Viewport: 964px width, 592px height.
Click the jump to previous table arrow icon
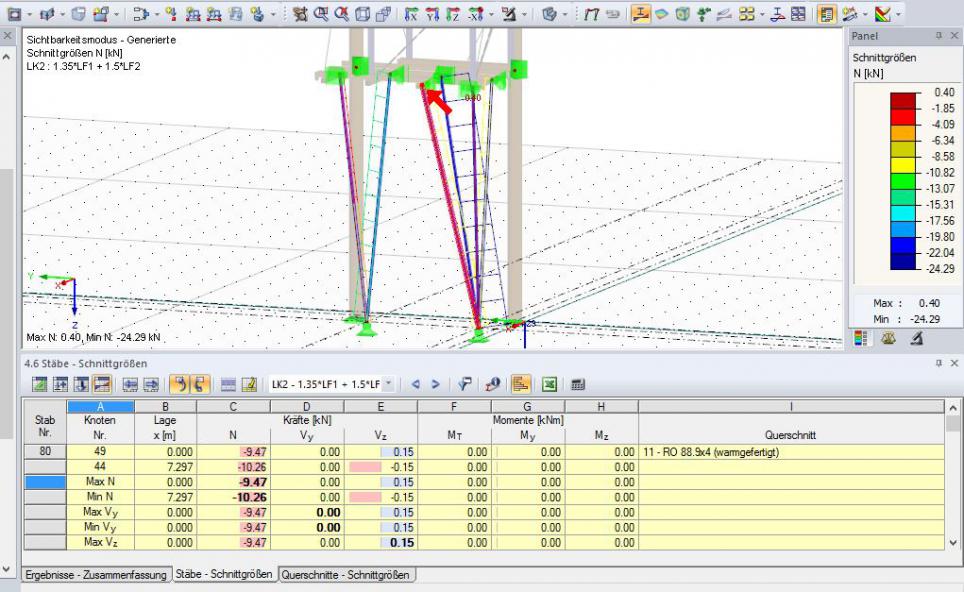click(130, 384)
